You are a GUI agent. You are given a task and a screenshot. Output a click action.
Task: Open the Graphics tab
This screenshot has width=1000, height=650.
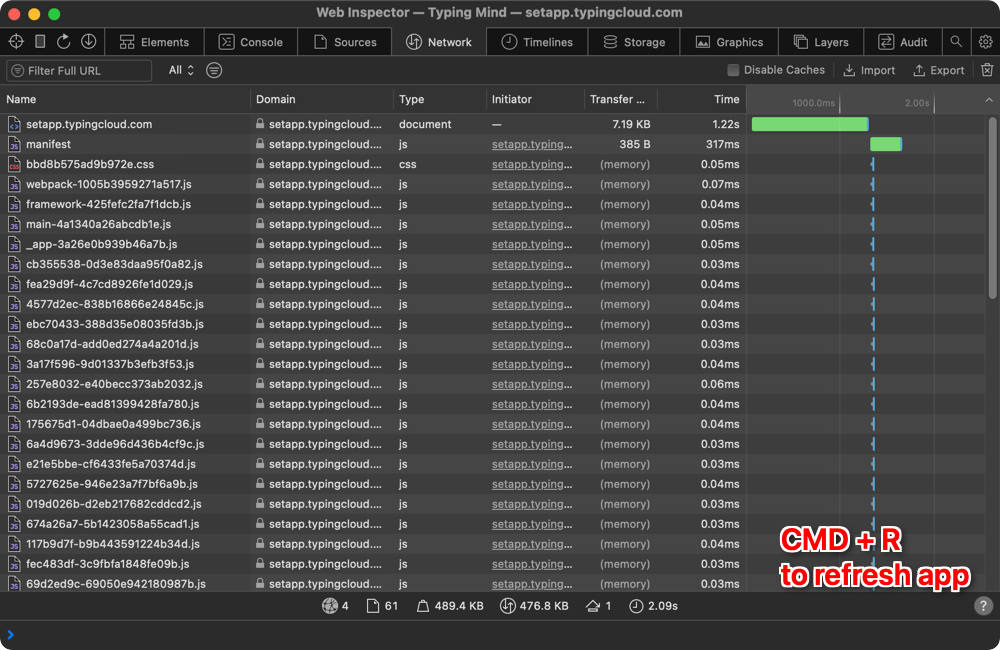coord(729,42)
